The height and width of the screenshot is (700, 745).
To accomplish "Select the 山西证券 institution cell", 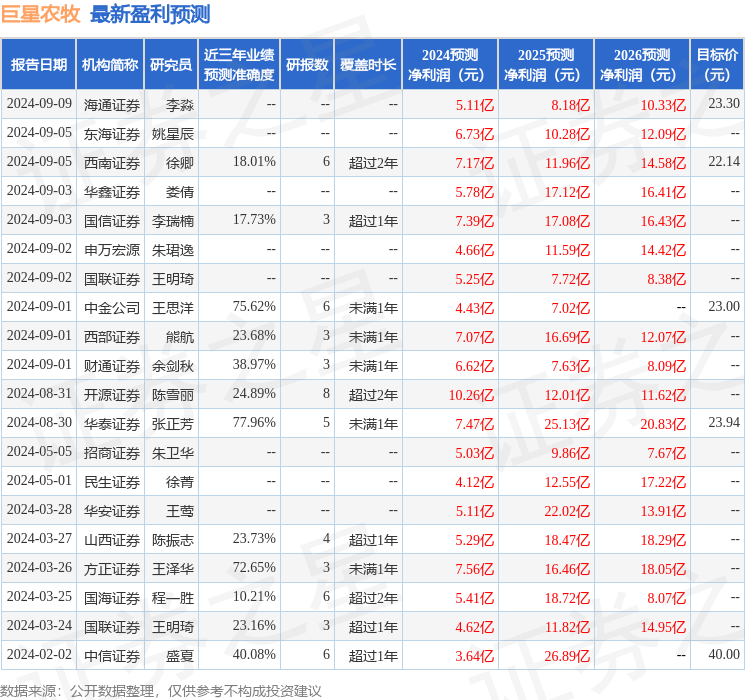I will 112,540.
